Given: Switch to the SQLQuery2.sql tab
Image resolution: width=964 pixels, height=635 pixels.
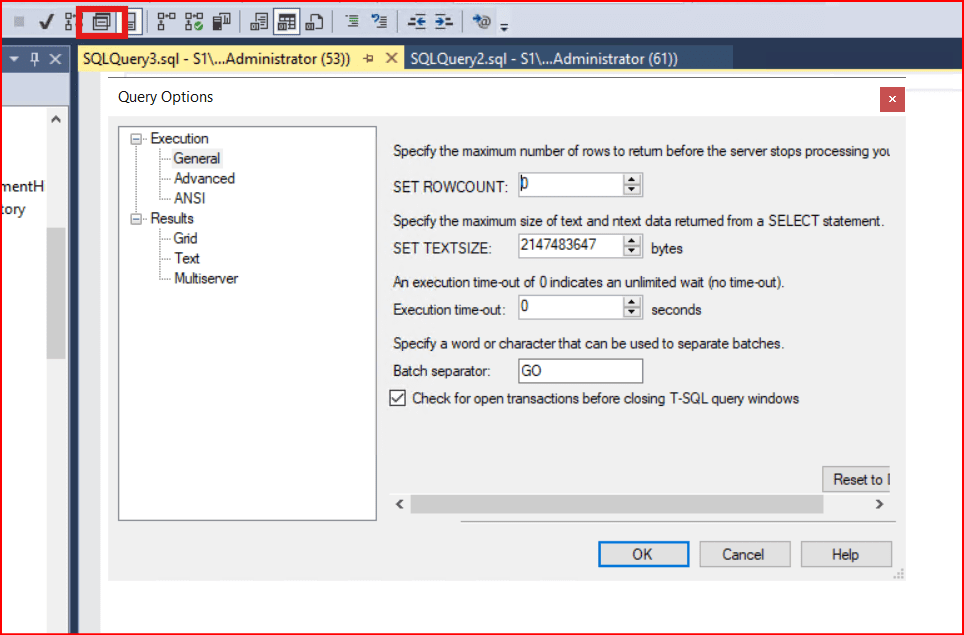Looking at the screenshot, I should pos(543,59).
